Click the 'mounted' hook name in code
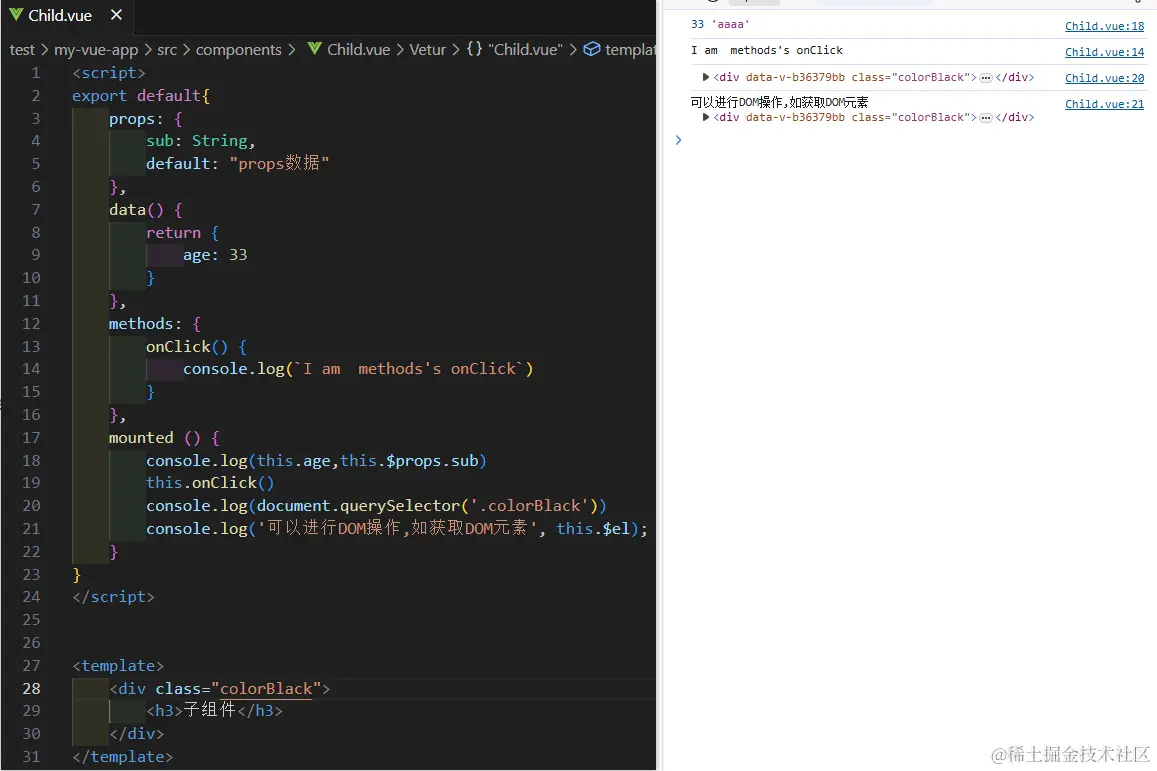Screen dimensions: 1157x771 click(x=141, y=438)
